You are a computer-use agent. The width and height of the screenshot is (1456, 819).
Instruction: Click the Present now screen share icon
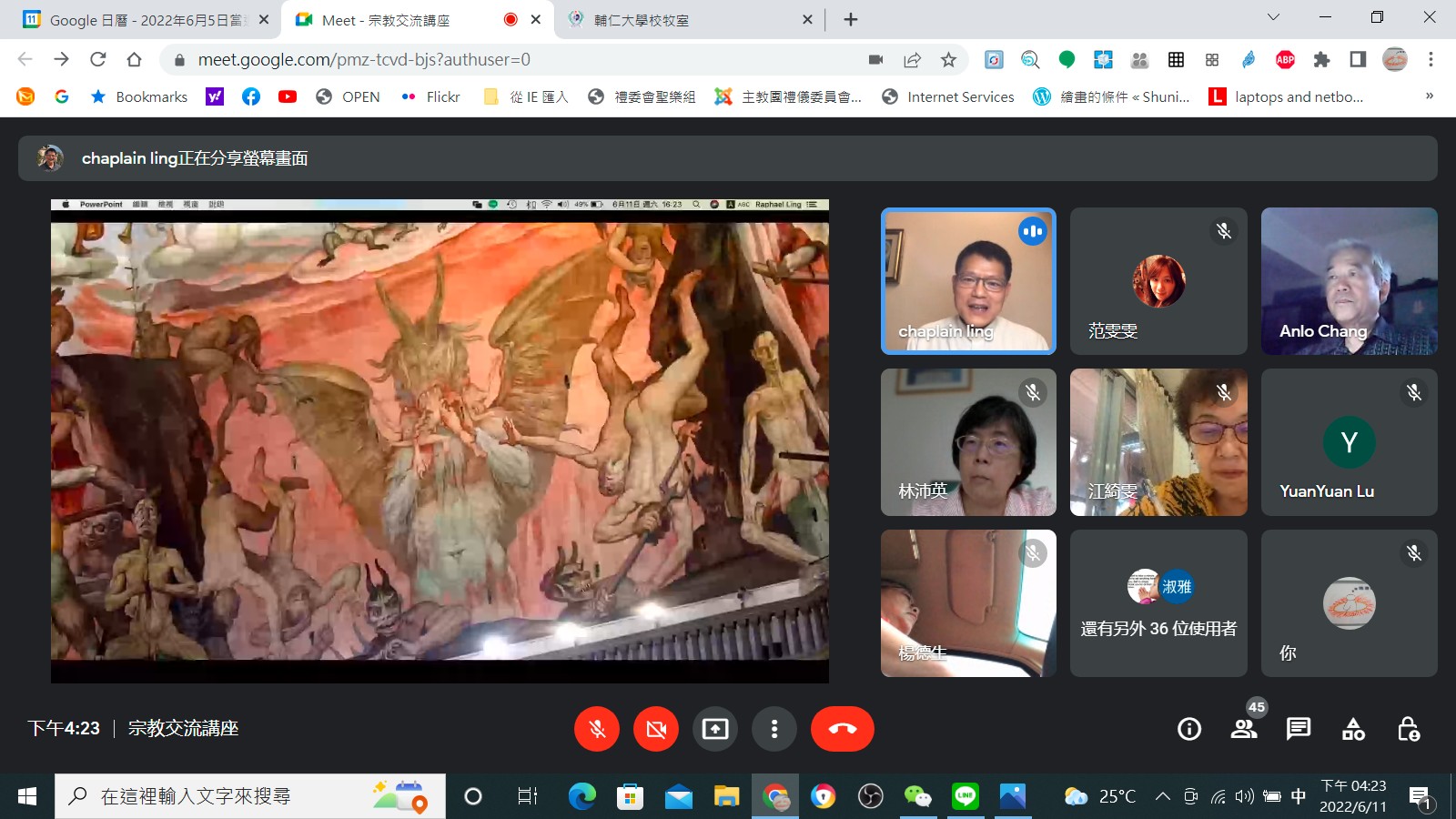[715, 729]
